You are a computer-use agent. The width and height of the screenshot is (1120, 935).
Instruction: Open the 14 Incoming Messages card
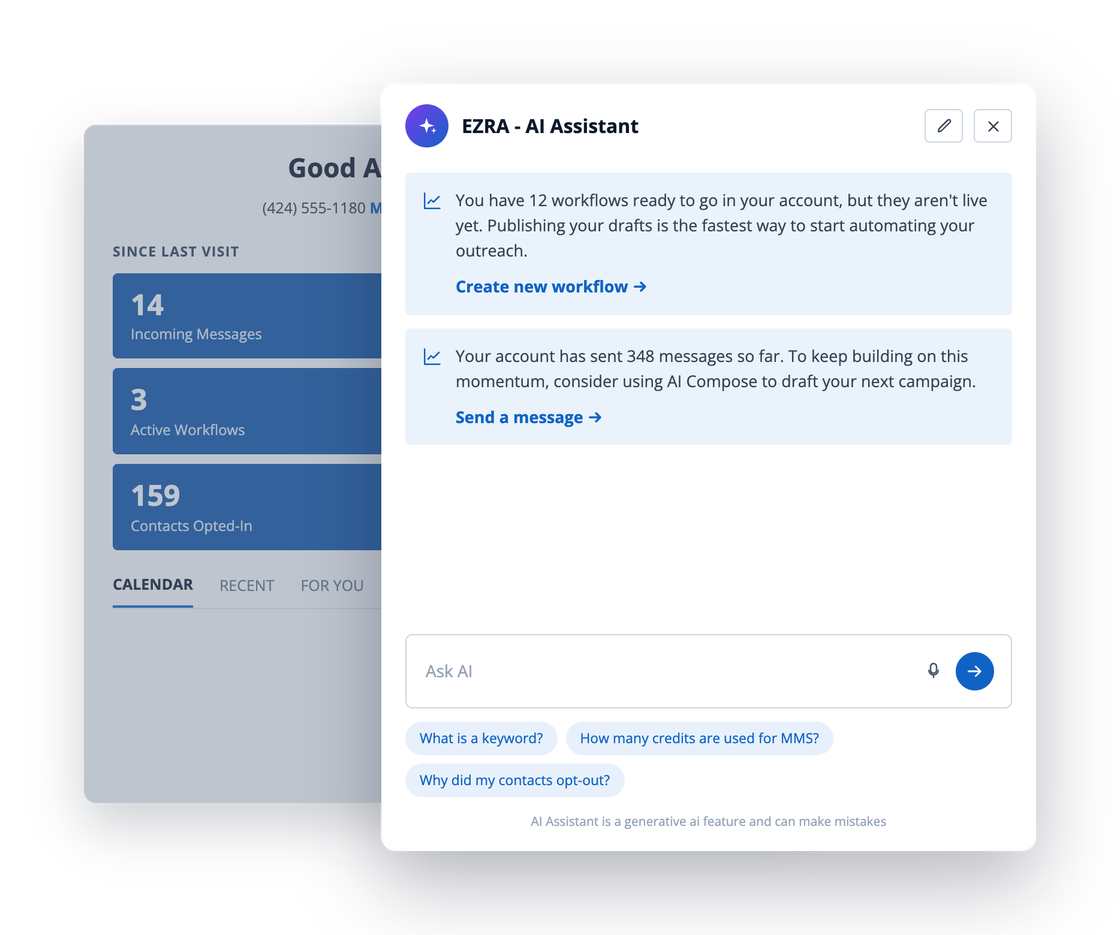(246, 316)
